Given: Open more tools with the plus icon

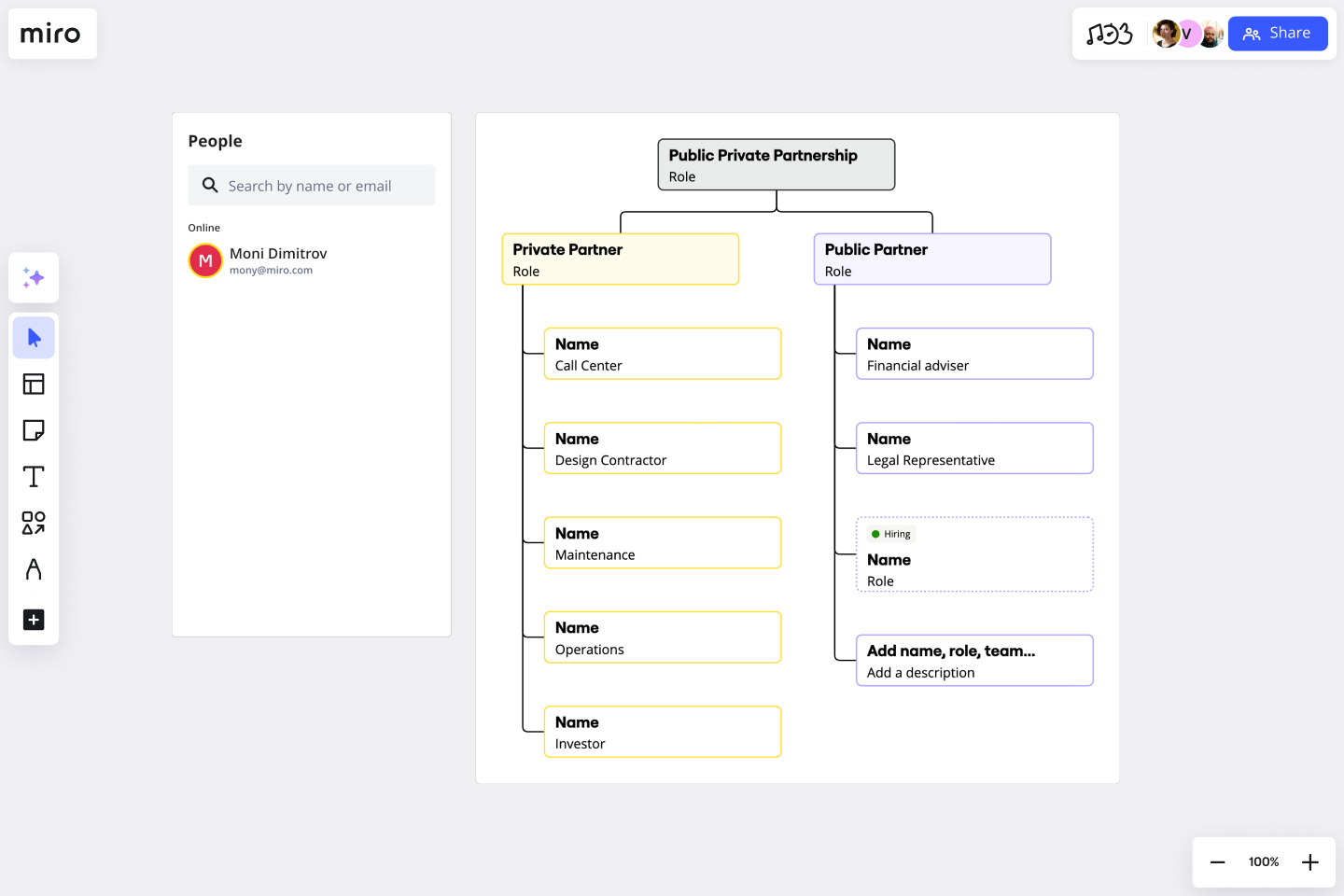Looking at the screenshot, I should [x=34, y=620].
